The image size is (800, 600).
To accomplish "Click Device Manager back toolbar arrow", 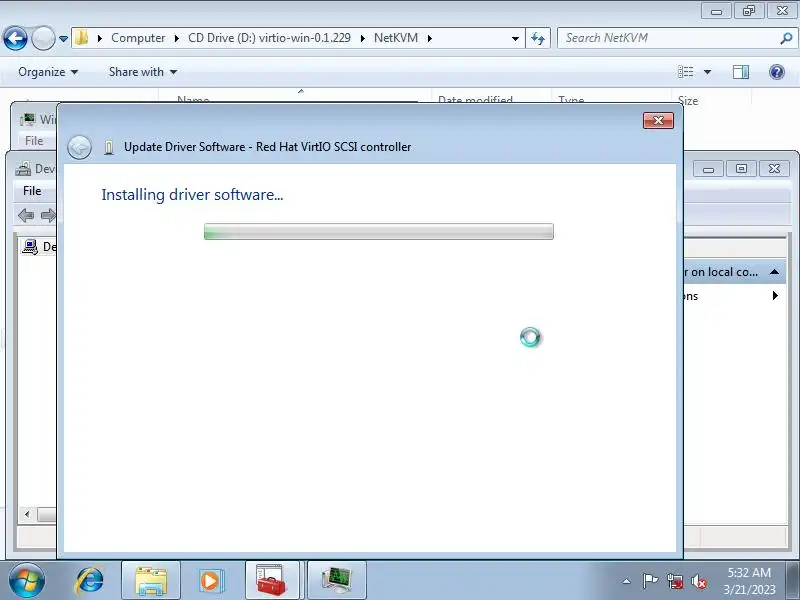I will tap(26, 215).
